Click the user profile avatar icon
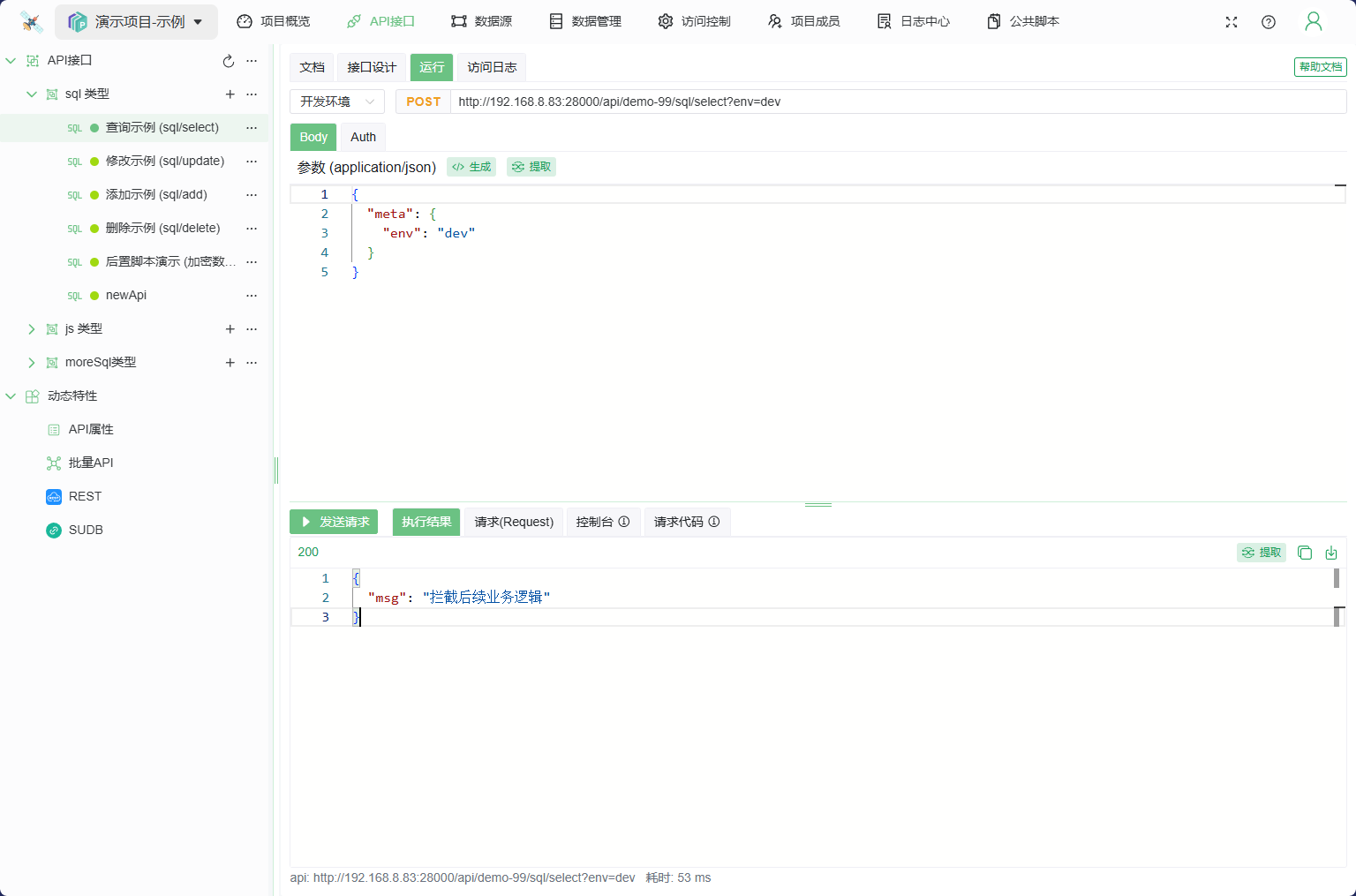The width and height of the screenshot is (1356, 896). pos(1313,22)
